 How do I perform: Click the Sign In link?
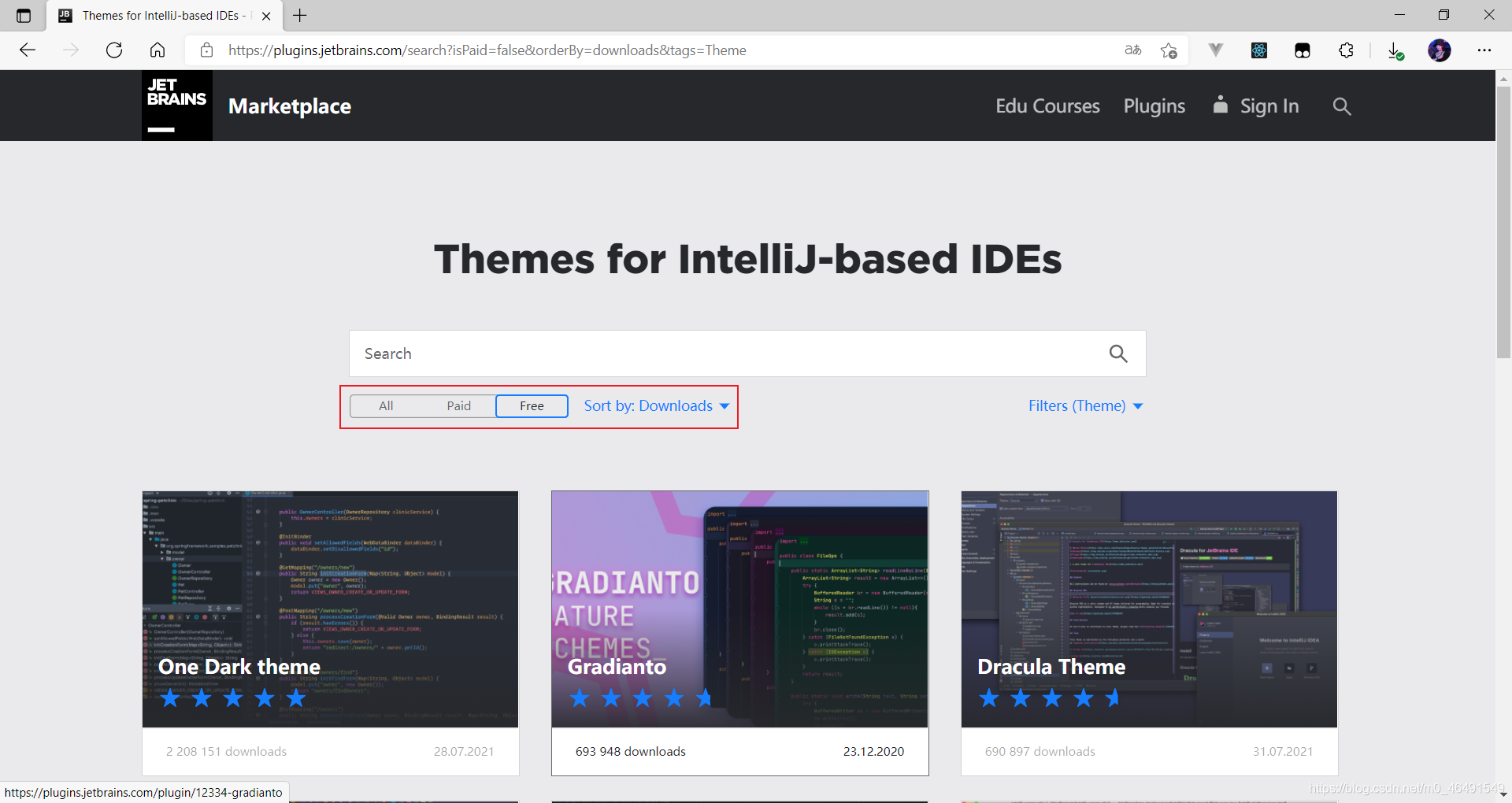click(1256, 106)
